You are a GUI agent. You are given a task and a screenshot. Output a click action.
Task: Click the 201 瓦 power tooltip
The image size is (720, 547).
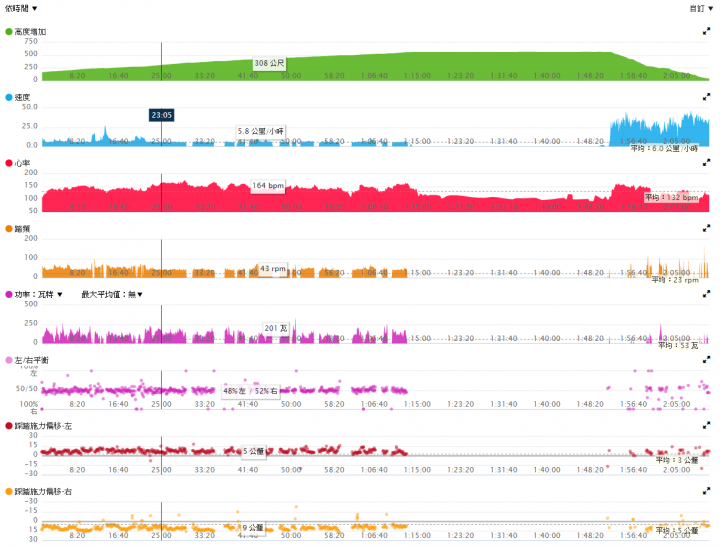pyautogui.click(x=276, y=328)
